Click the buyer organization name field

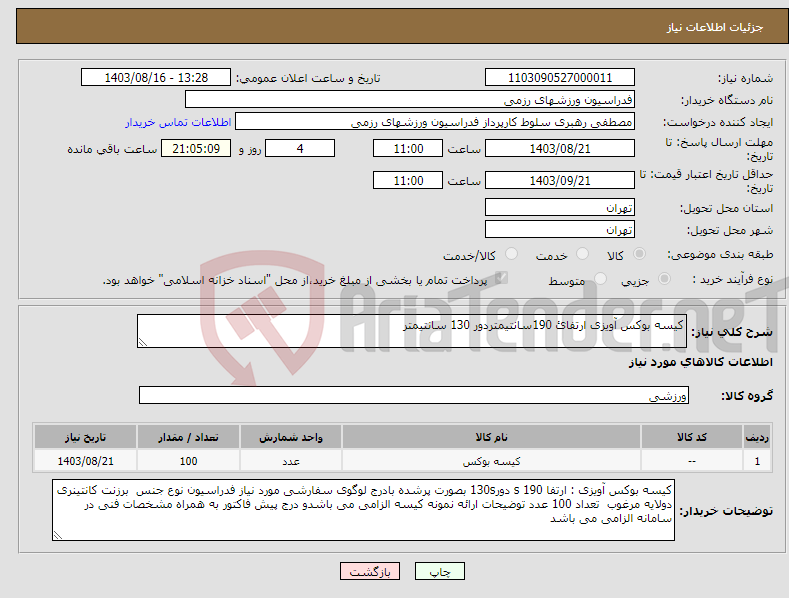coord(410,100)
